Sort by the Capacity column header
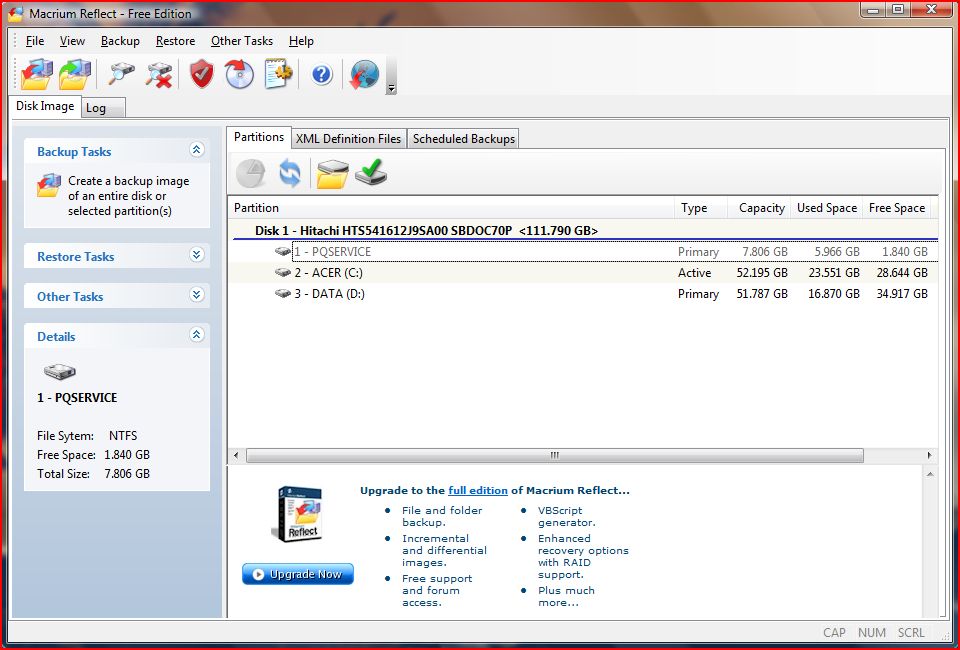Image resolution: width=960 pixels, height=650 pixels. (759, 208)
